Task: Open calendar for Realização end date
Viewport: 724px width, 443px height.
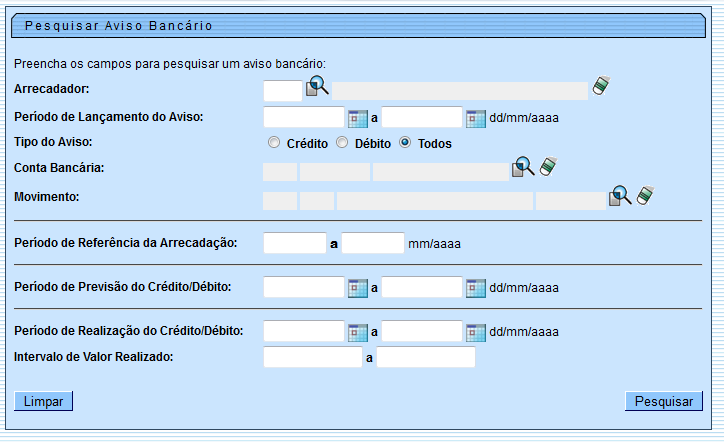Action: click(x=476, y=332)
